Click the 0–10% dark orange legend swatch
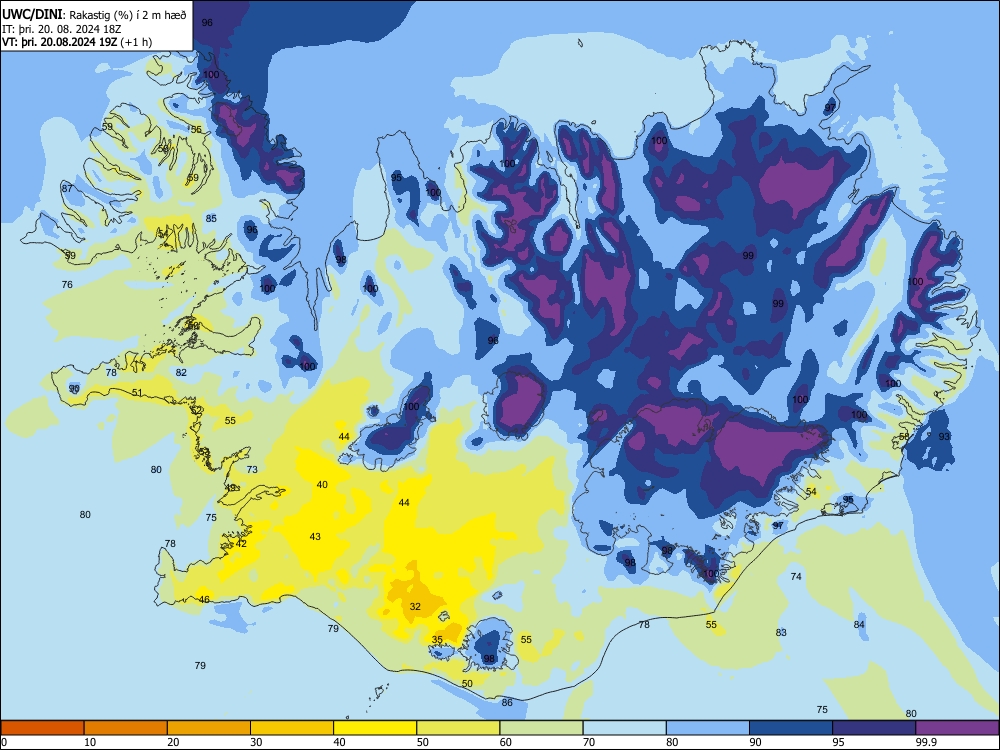The height and width of the screenshot is (750, 1000). point(42,728)
